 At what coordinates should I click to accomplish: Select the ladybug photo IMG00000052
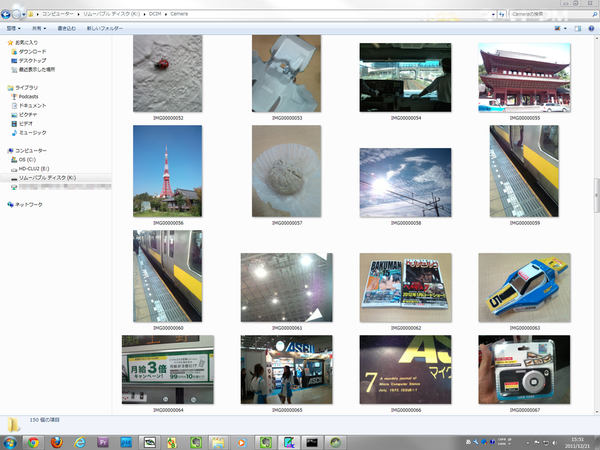[168, 73]
